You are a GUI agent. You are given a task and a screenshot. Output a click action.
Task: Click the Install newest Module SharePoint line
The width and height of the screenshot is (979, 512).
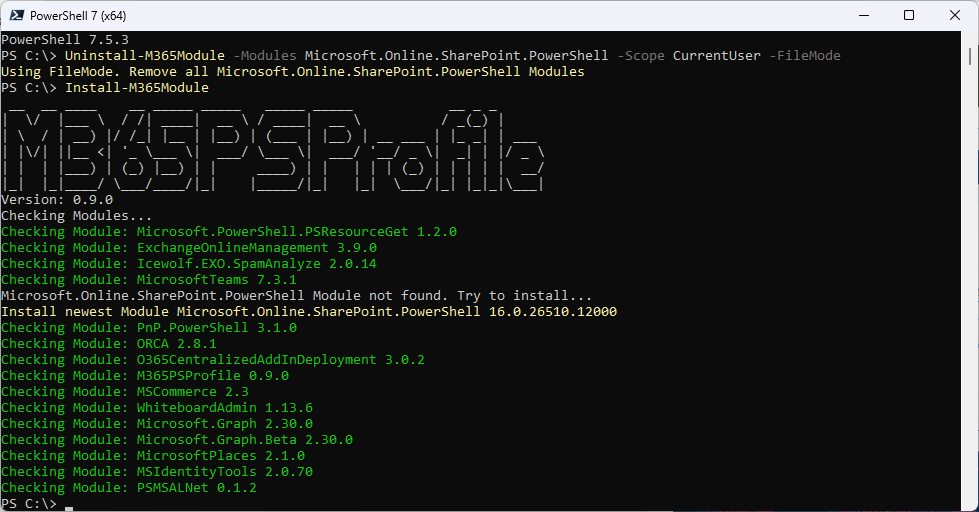309,312
